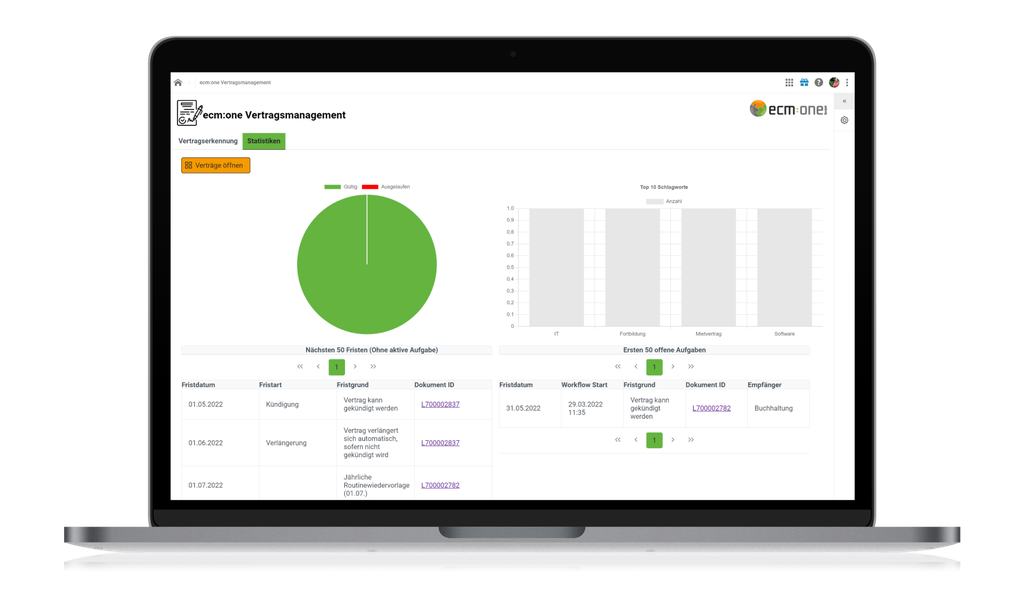Click the Fristgrund header in Fristen table

353,385
